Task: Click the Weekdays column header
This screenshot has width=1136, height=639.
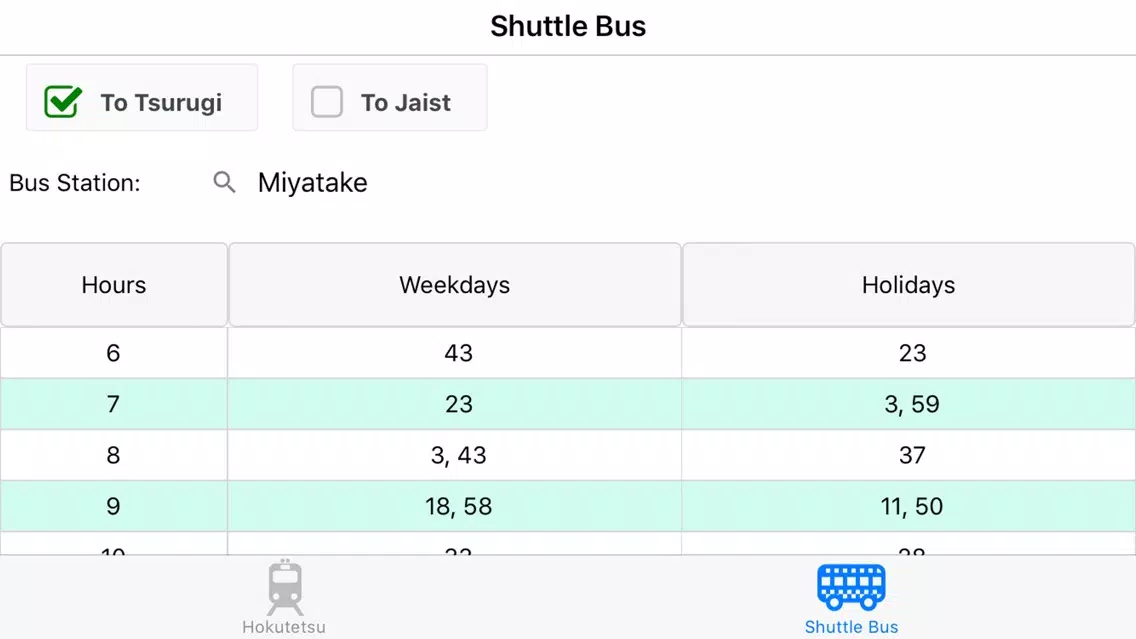Action: 455,285
